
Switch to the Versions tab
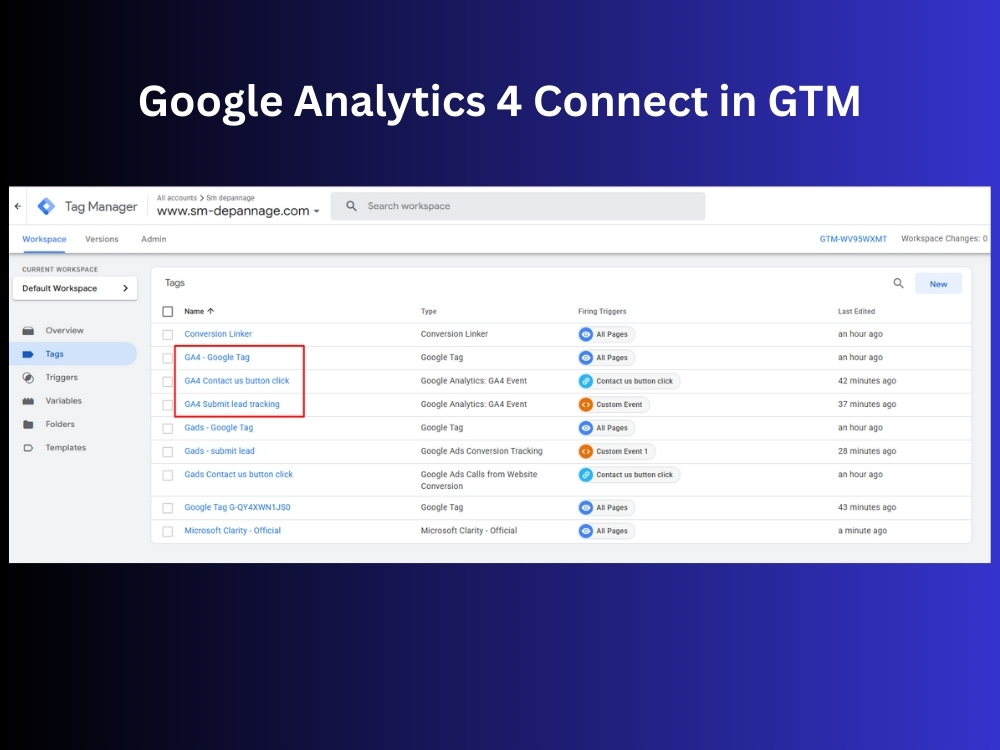click(101, 239)
